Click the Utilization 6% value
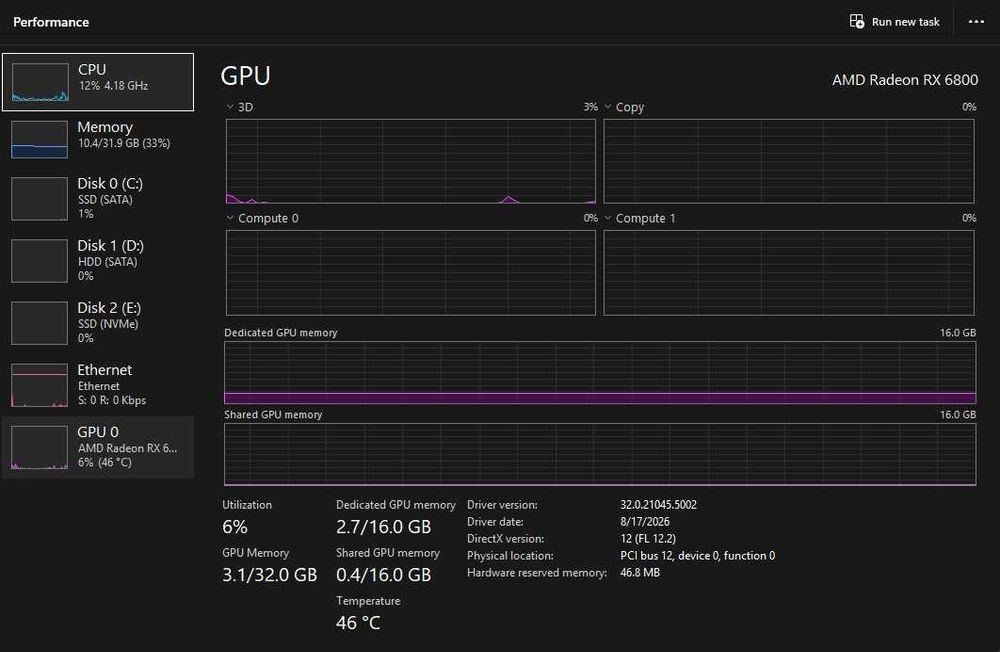The width and height of the screenshot is (1000, 652). (235, 527)
